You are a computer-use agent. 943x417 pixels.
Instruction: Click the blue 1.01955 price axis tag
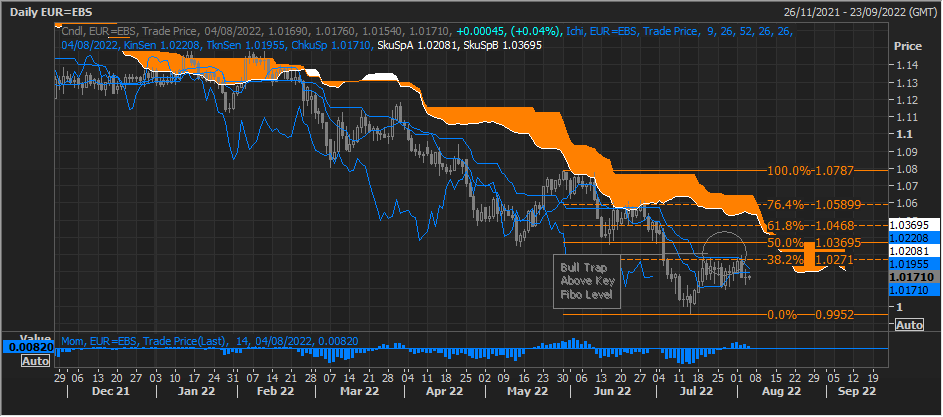pyautogui.click(x=914, y=264)
